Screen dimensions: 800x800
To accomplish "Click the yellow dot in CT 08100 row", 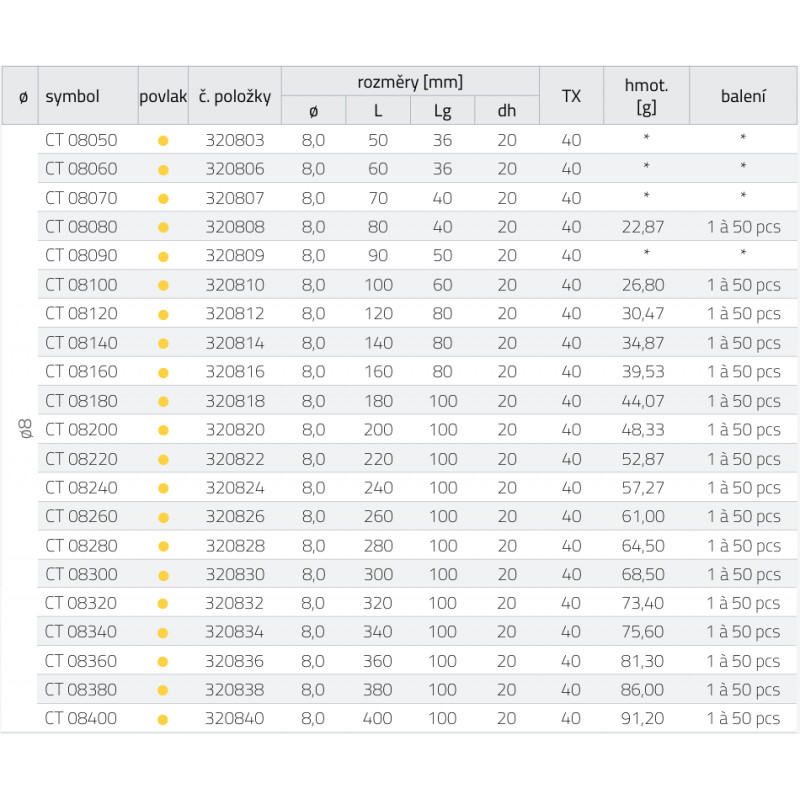I will pyautogui.click(x=163, y=286).
